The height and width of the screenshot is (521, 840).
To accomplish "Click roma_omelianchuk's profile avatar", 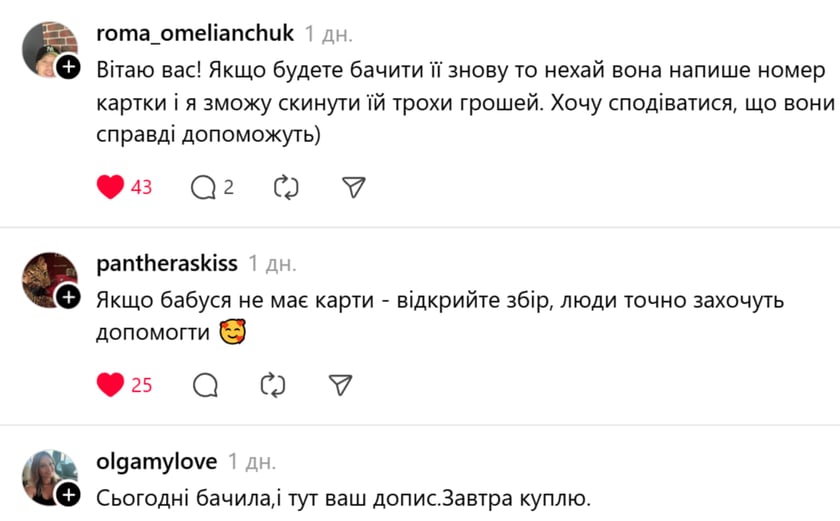I will [48, 48].
